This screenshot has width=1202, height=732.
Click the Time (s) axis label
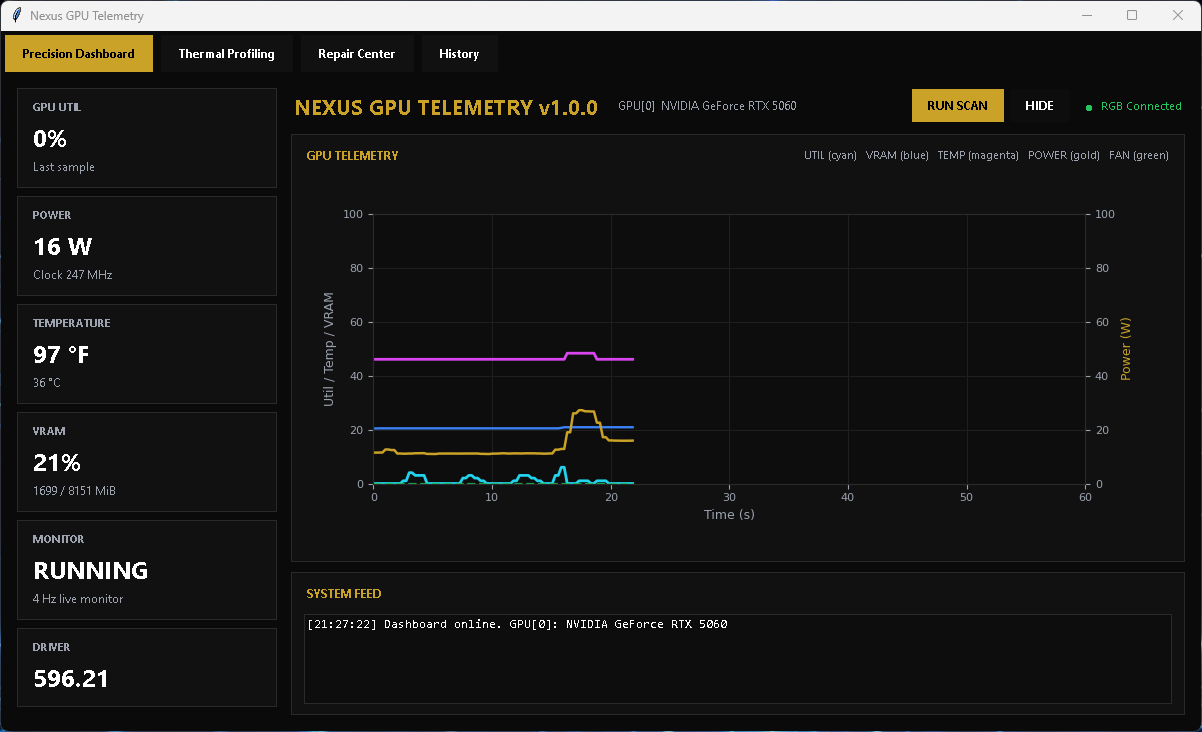(x=729, y=514)
